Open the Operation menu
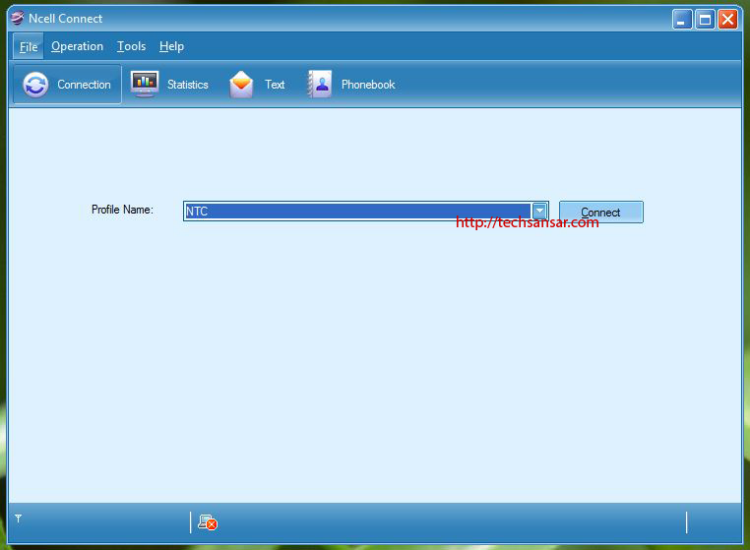The image size is (750, 550). (77, 46)
